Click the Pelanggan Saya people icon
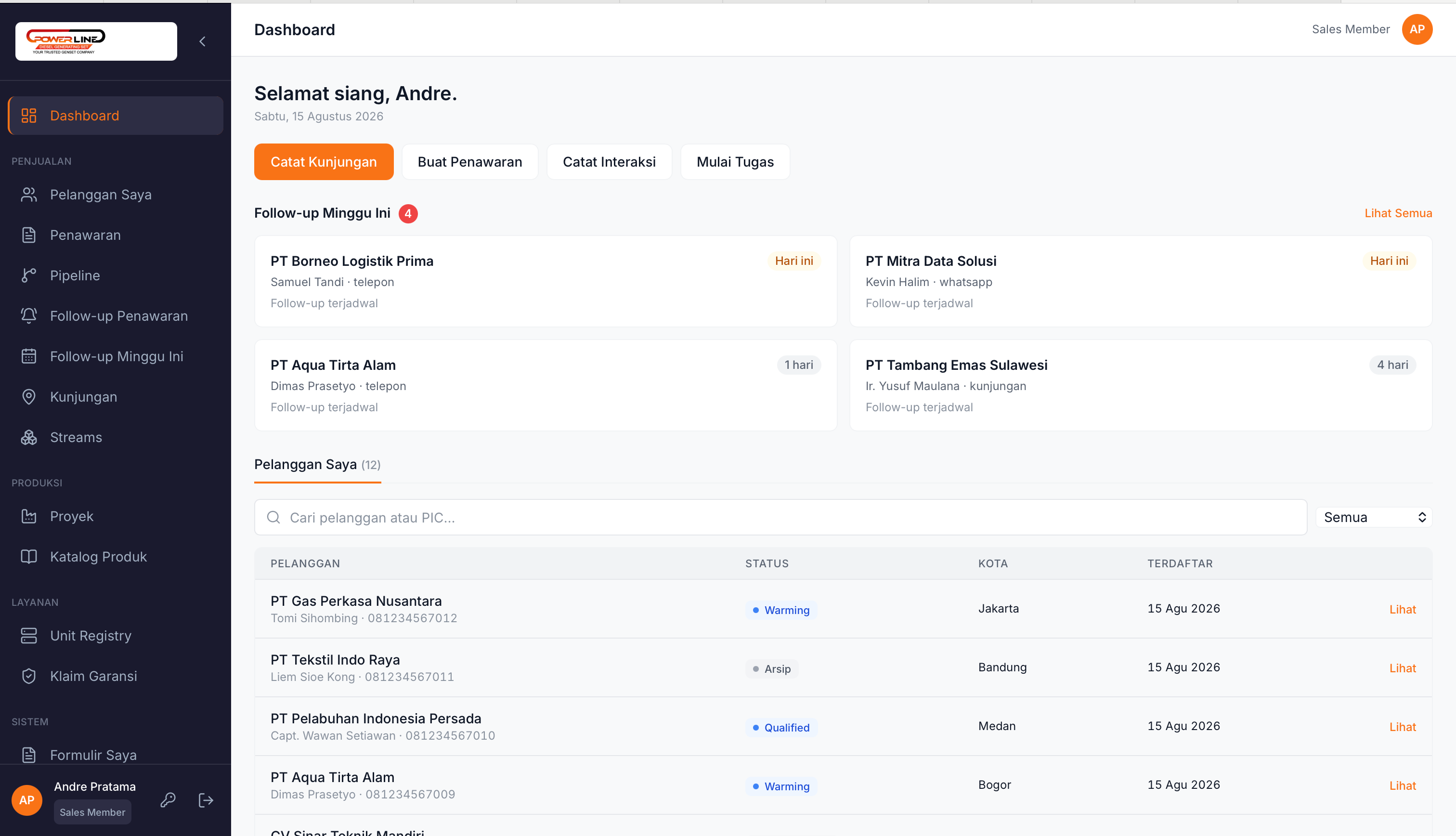Image resolution: width=1456 pixels, height=836 pixels. click(29, 195)
